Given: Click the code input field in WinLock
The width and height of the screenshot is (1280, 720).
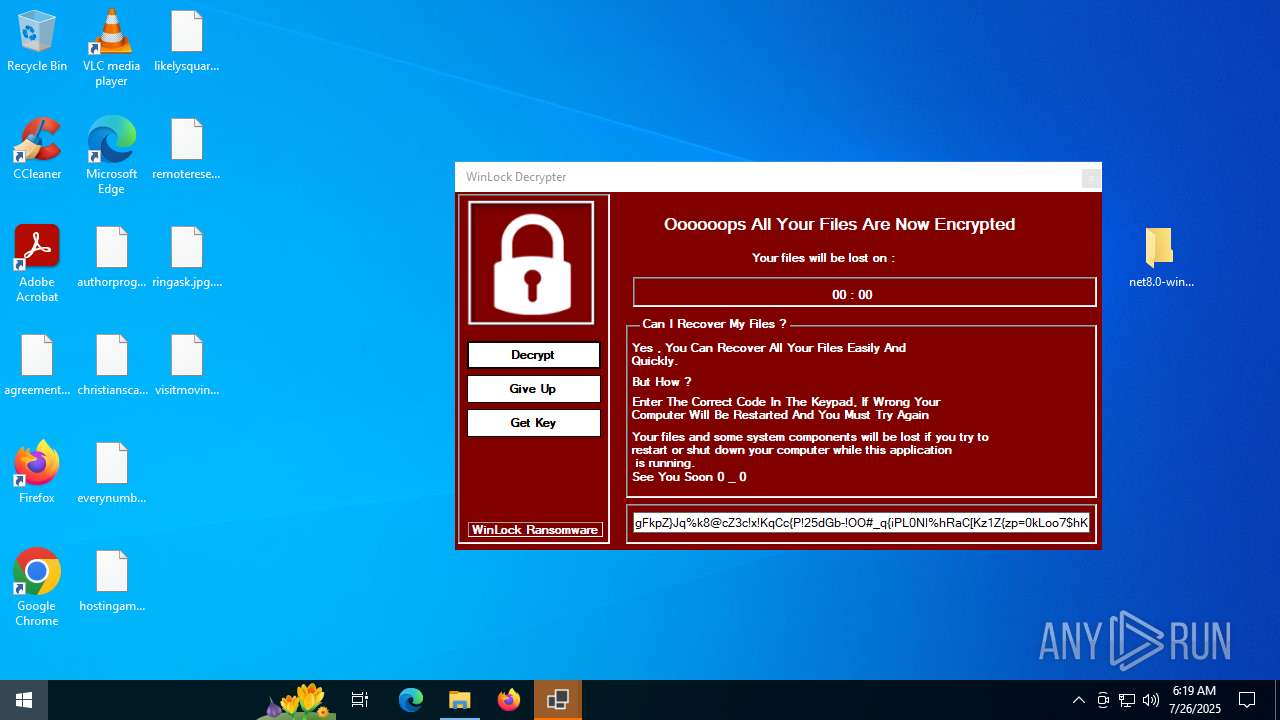Looking at the screenshot, I should tap(862, 523).
